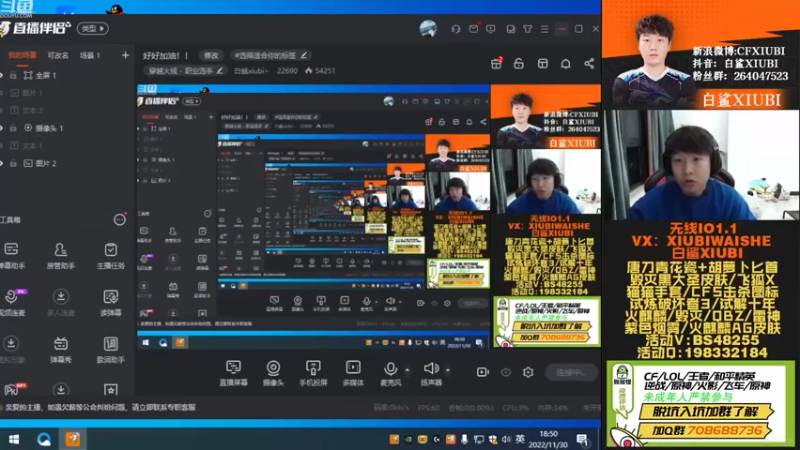This screenshot has height=450, width=800.
Task: Click the 连接中 start streaming button
Action: tap(571, 372)
